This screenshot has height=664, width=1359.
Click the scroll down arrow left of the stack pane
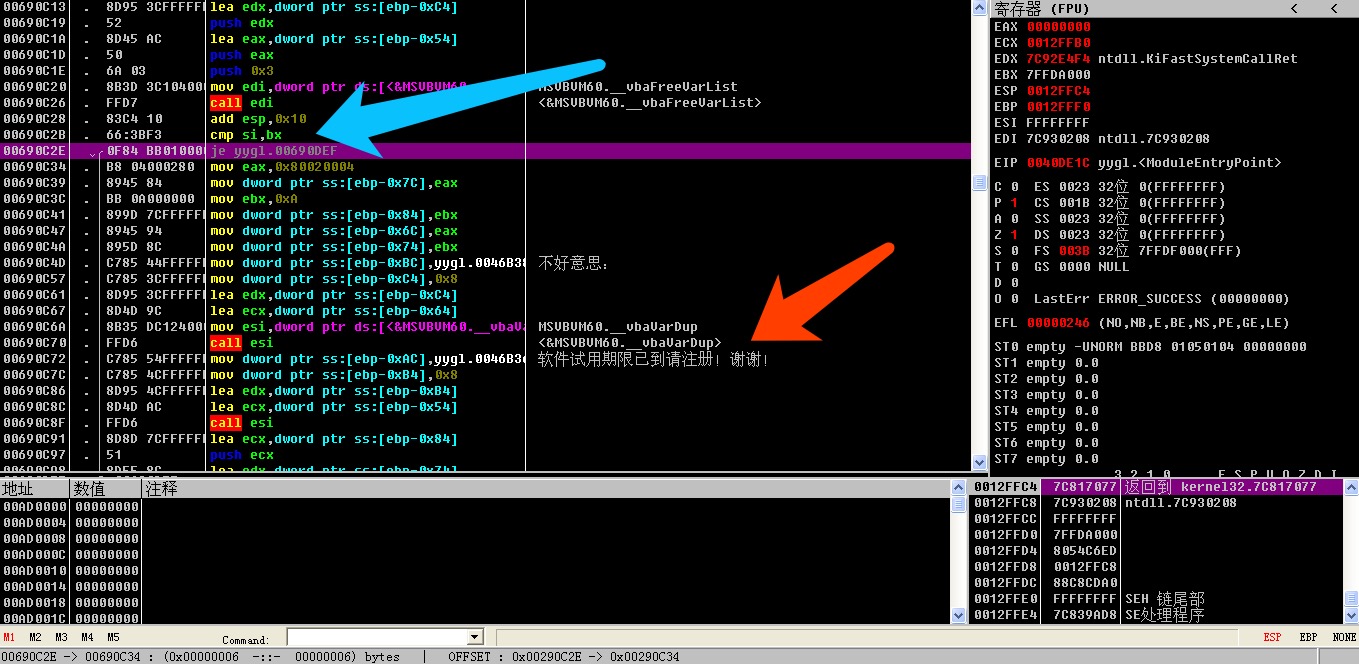click(957, 615)
